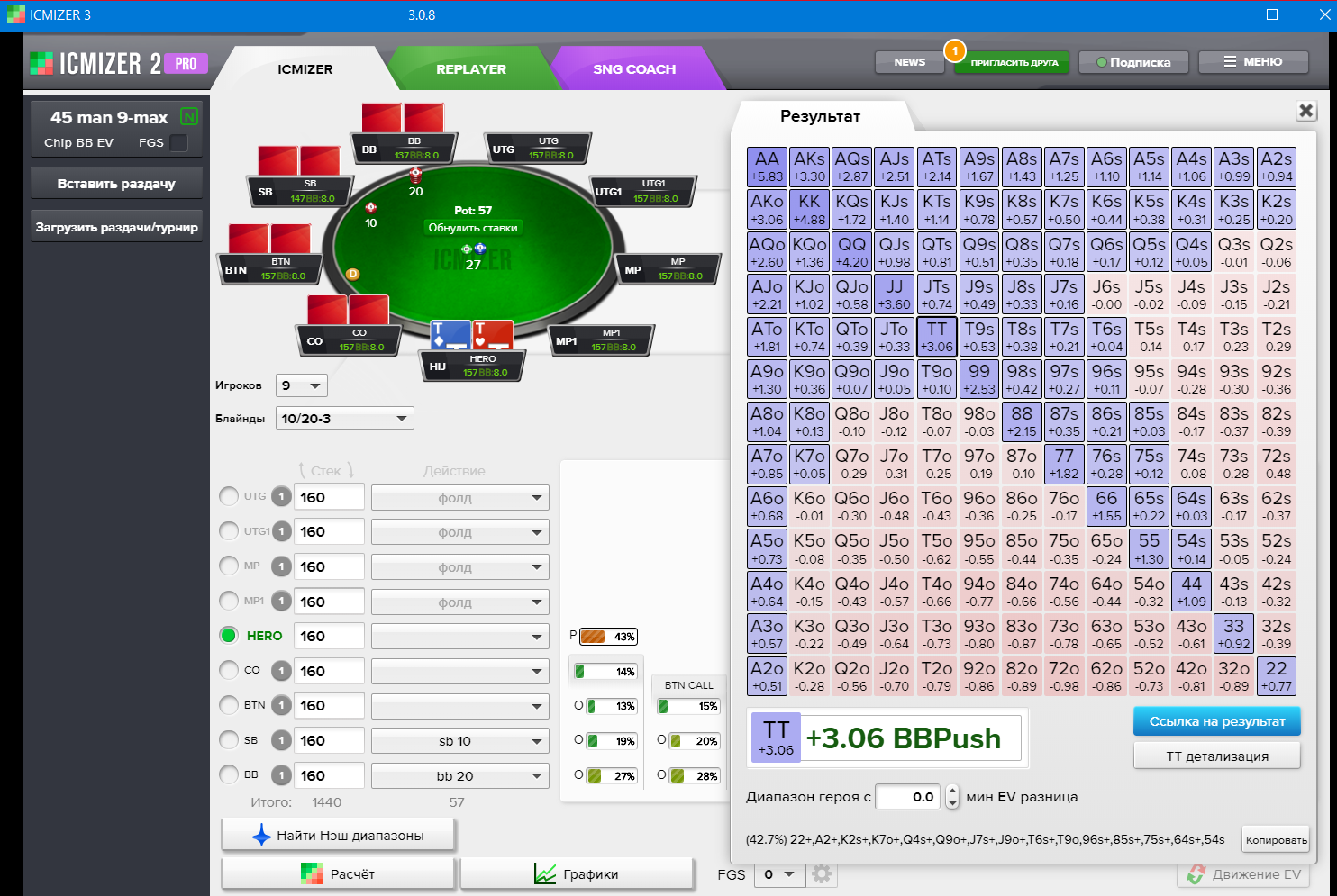Click BB stack count badge icon
The image size is (1337, 896).
tap(281, 775)
